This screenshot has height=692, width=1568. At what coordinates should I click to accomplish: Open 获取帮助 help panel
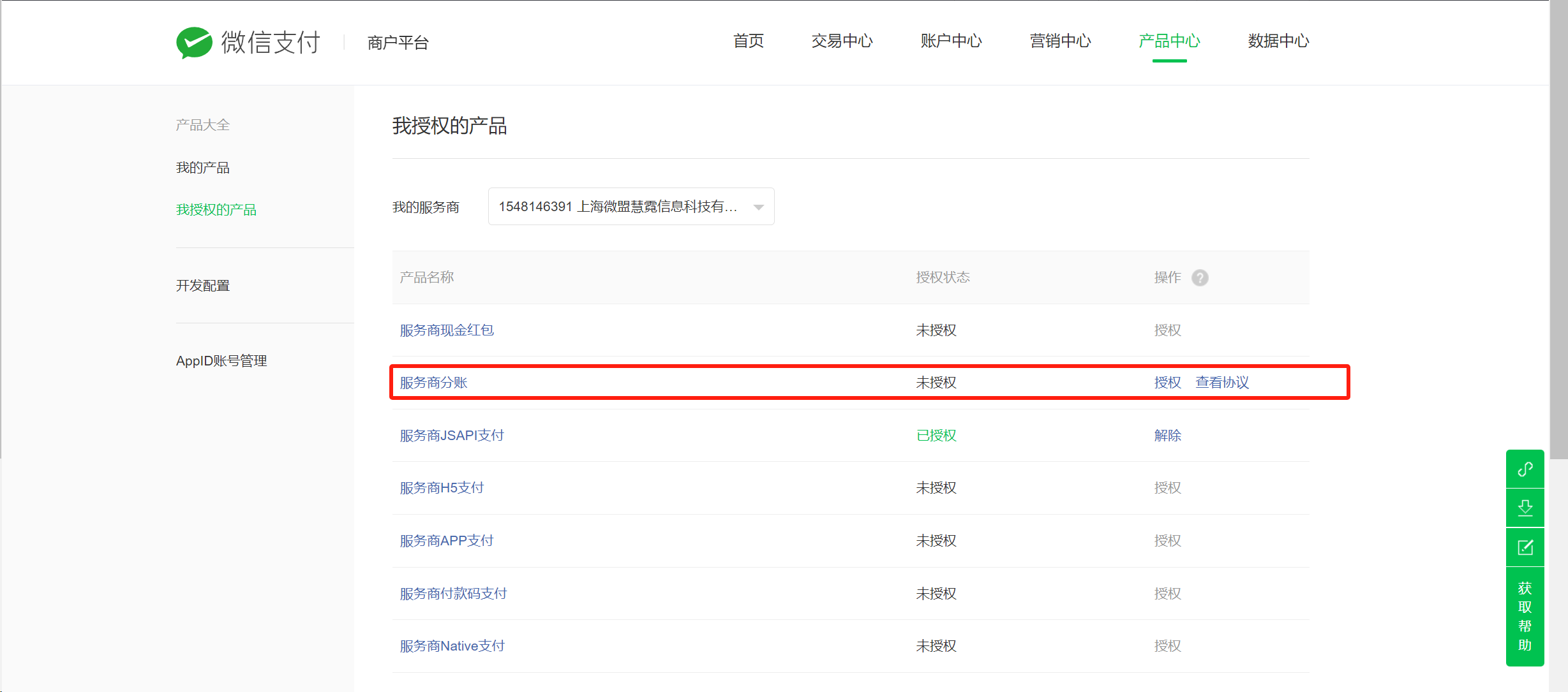click(1525, 616)
